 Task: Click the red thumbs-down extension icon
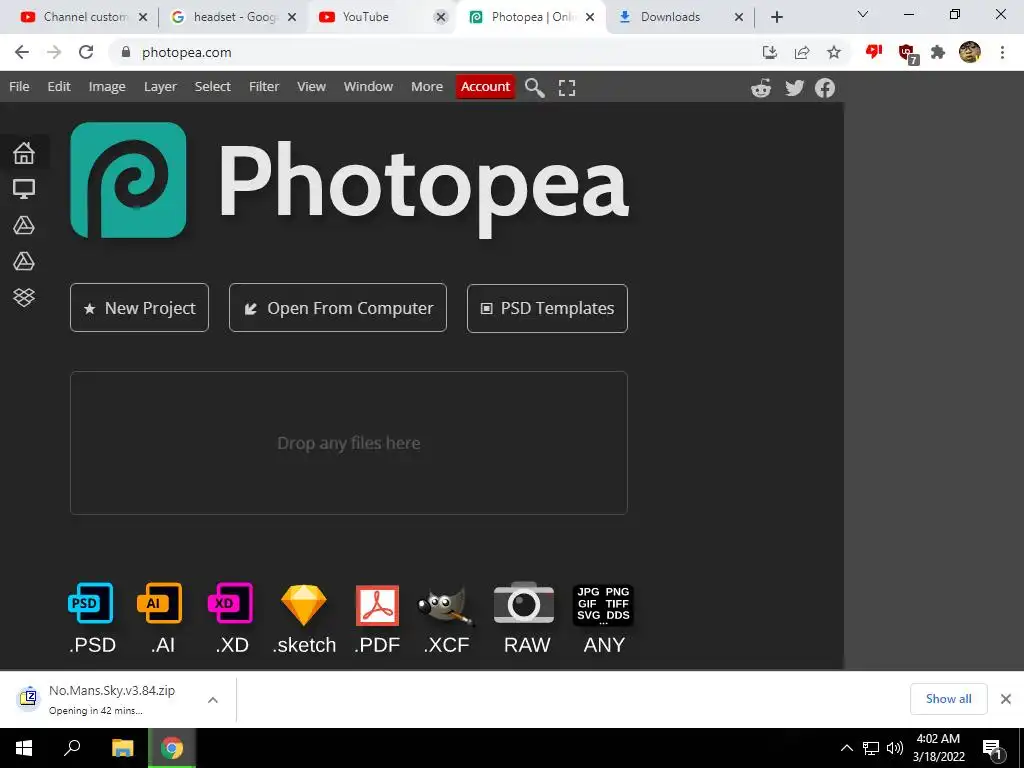[874, 52]
